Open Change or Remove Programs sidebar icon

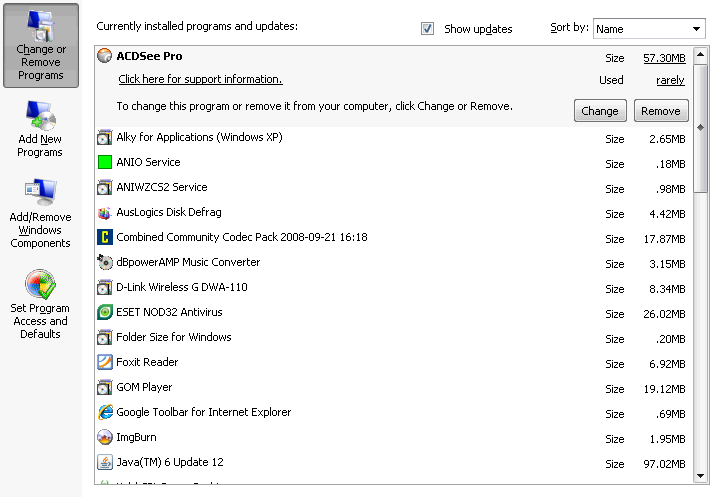pyautogui.click(x=41, y=45)
